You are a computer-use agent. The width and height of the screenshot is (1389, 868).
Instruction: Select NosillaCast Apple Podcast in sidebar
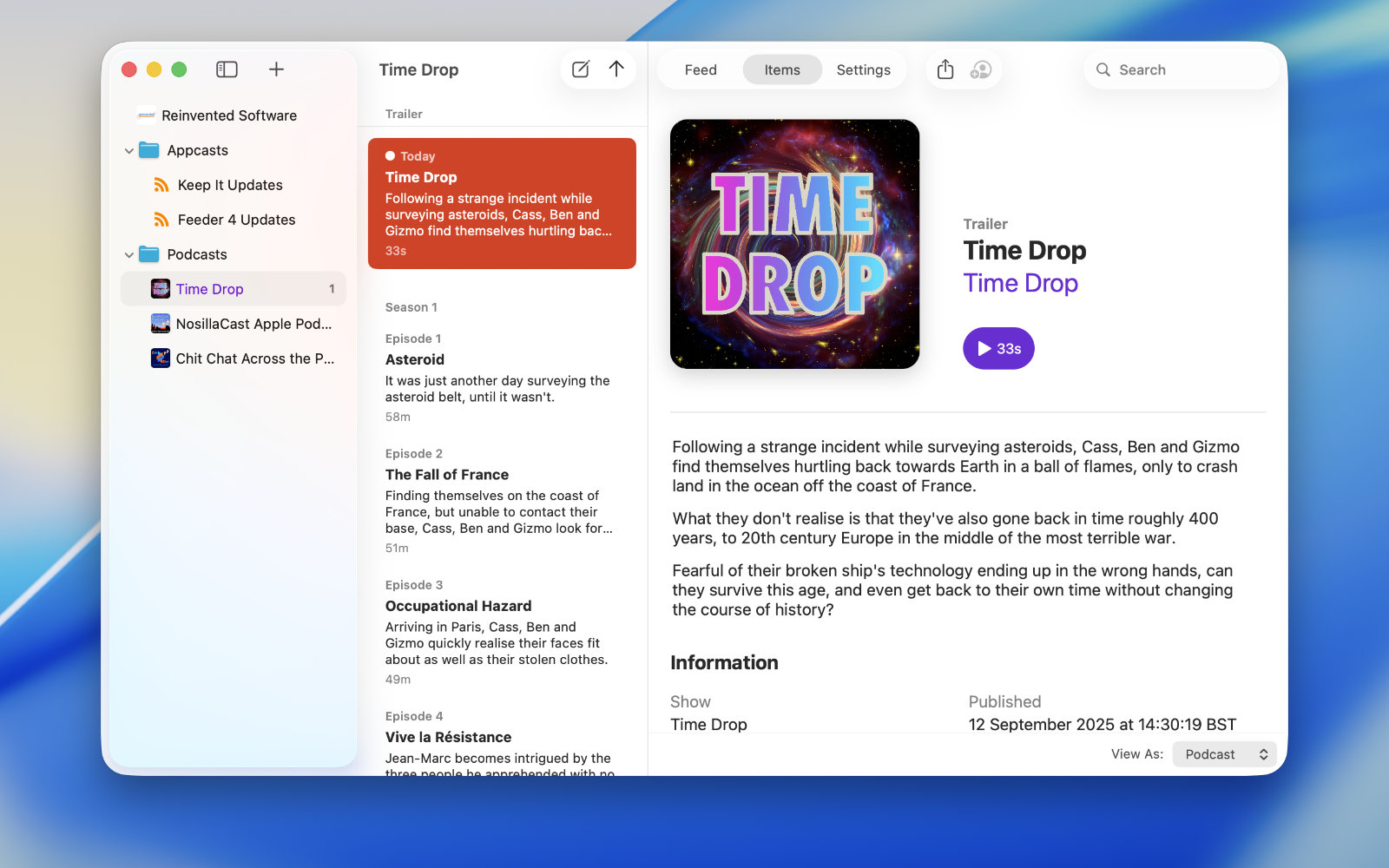[x=253, y=324]
